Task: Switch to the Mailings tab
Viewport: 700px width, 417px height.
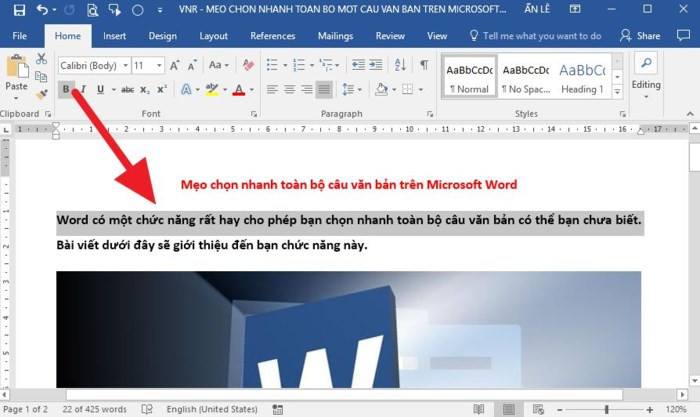Action: point(335,36)
